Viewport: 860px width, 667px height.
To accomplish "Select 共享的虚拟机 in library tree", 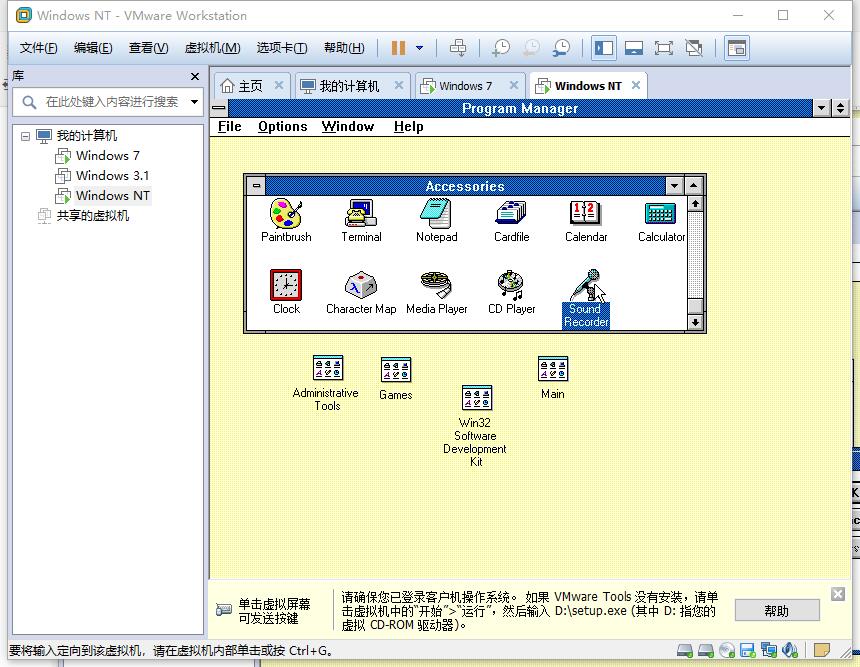I will click(93, 216).
